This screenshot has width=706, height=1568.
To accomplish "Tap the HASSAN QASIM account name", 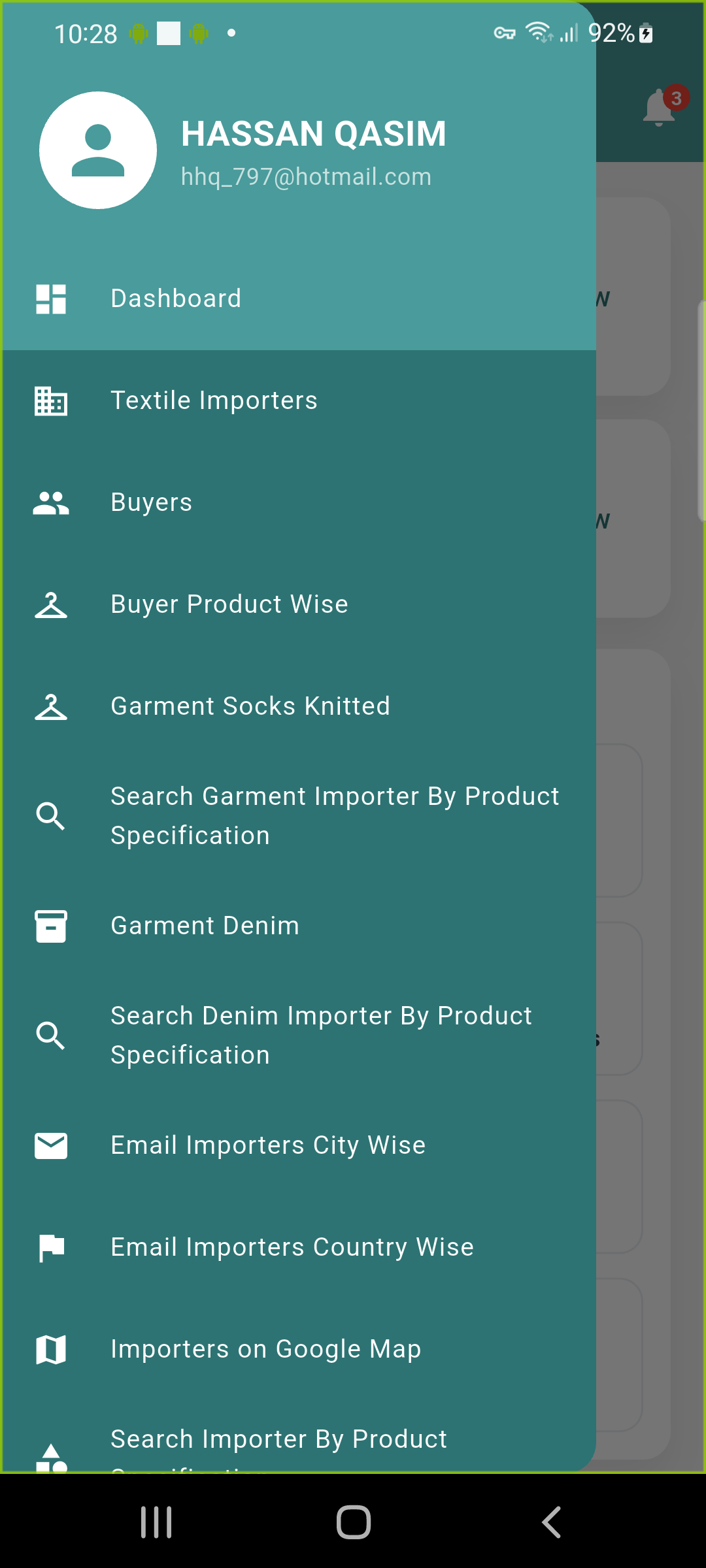I will point(314,134).
